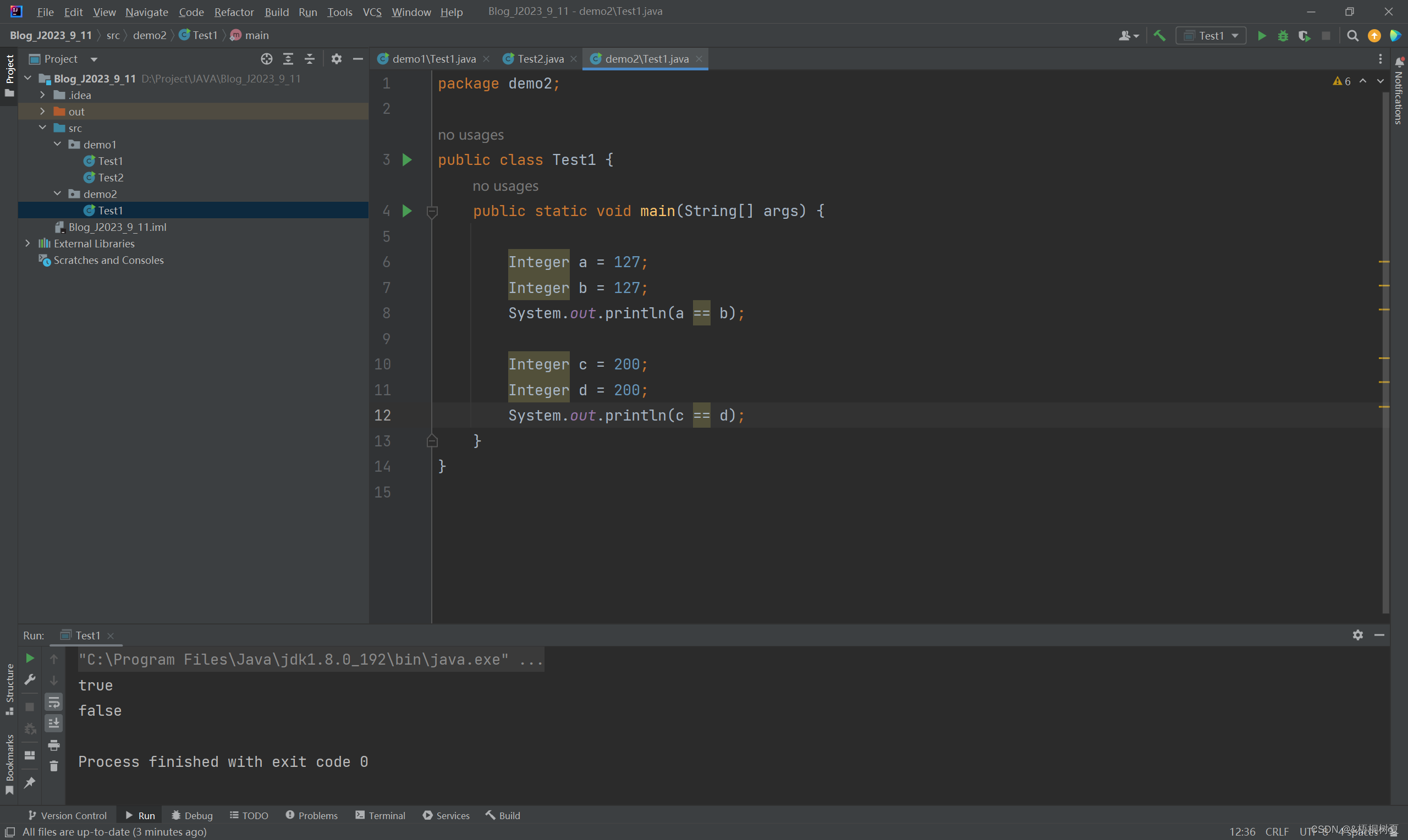The image size is (1408, 840).
Task: Collapse the src folder
Action: click(x=42, y=128)
